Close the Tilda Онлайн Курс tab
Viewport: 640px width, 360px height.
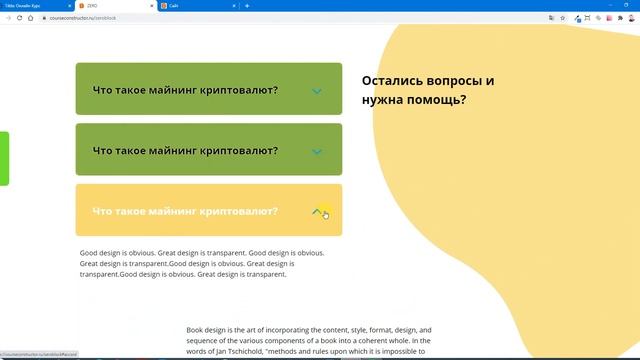[69, 6]
